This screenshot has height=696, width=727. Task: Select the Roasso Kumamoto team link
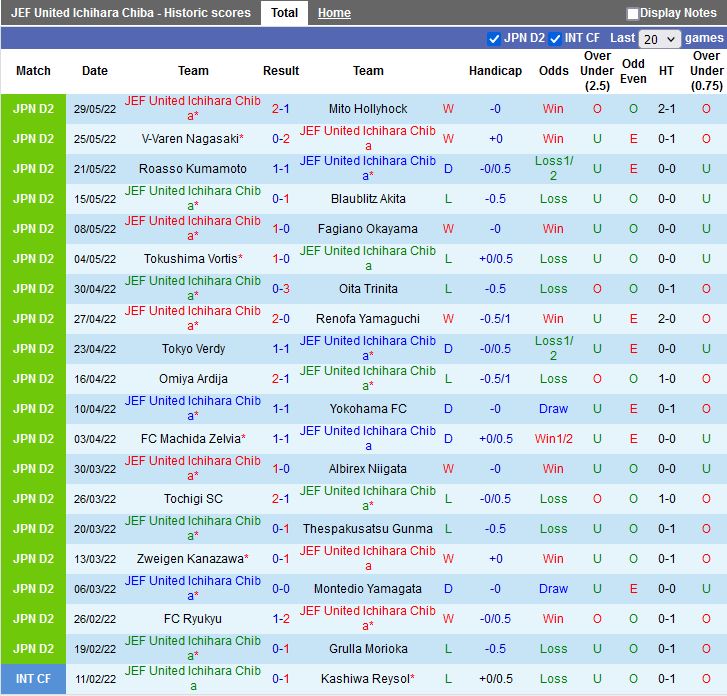click(x=193, y=169)
